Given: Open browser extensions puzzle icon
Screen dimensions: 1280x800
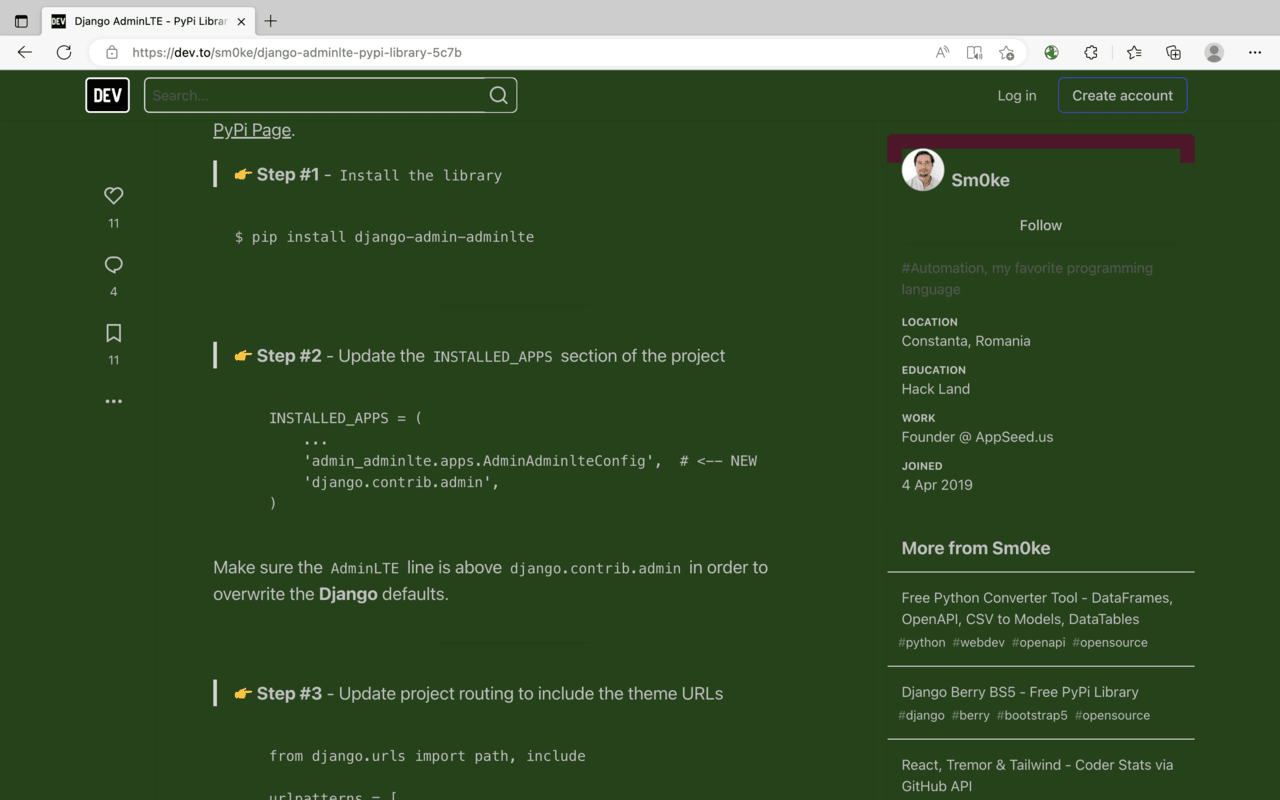Looking at the screenshot, I should 1091,52.
